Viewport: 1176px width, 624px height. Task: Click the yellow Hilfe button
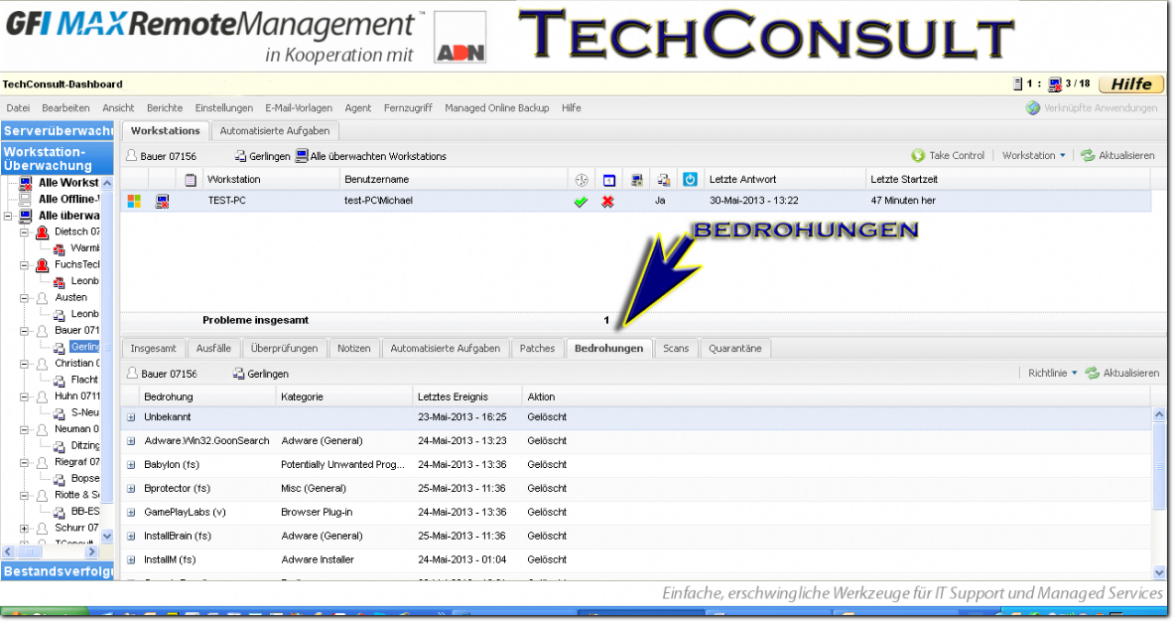click(1131, 84)
